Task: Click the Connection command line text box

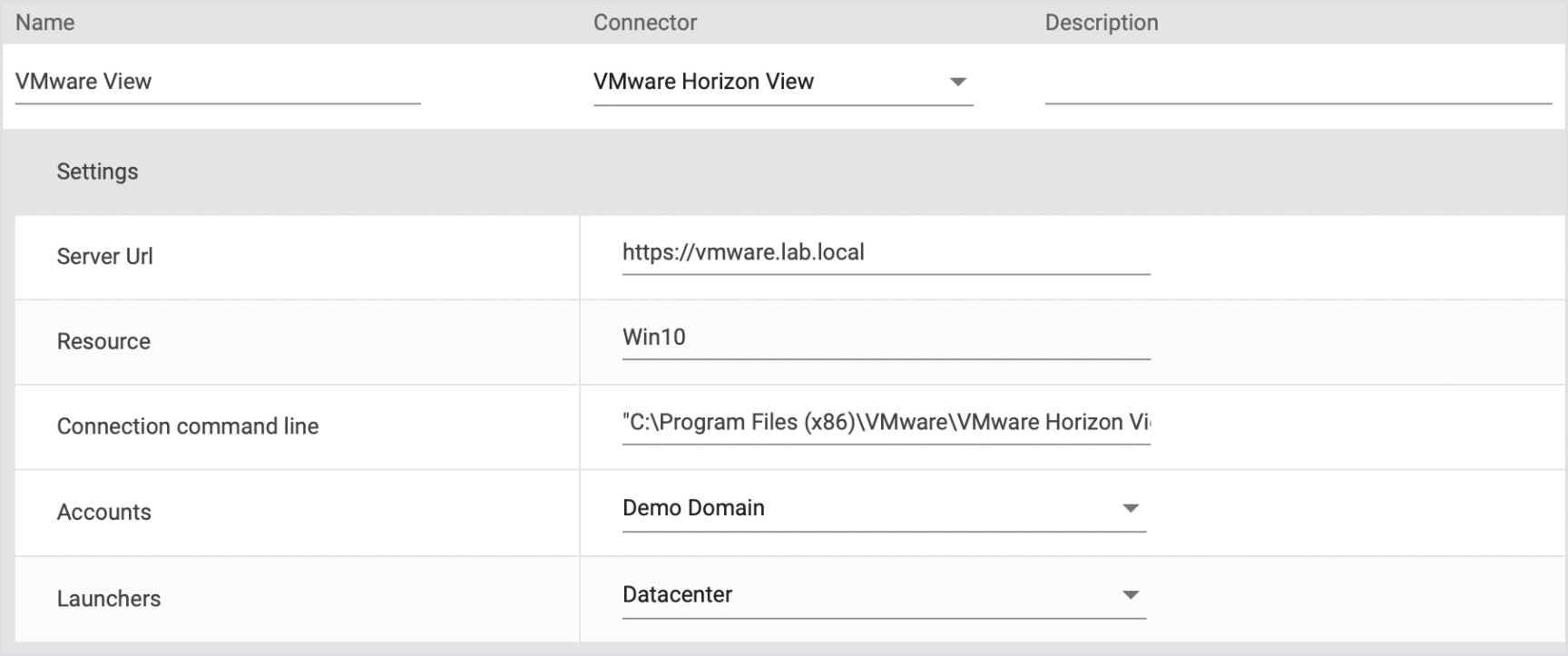Action: click(x=885, y=423)
